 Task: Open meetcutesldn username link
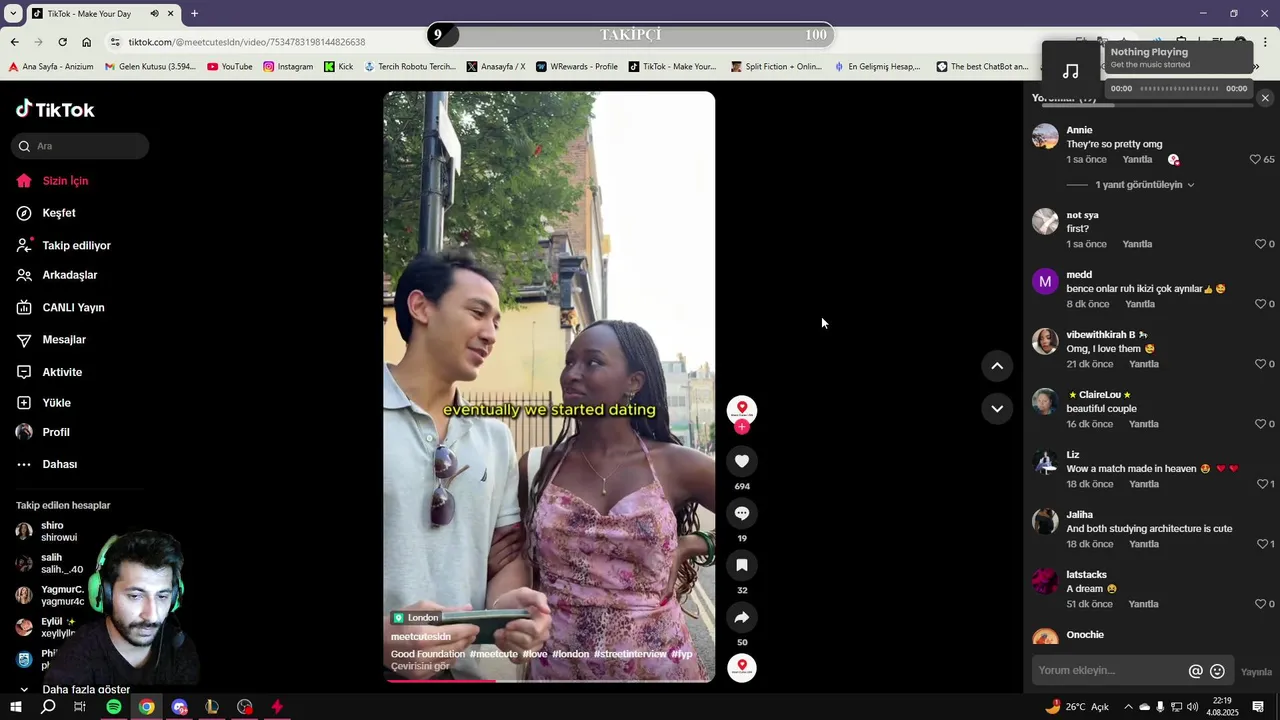[x=421, y=636]
